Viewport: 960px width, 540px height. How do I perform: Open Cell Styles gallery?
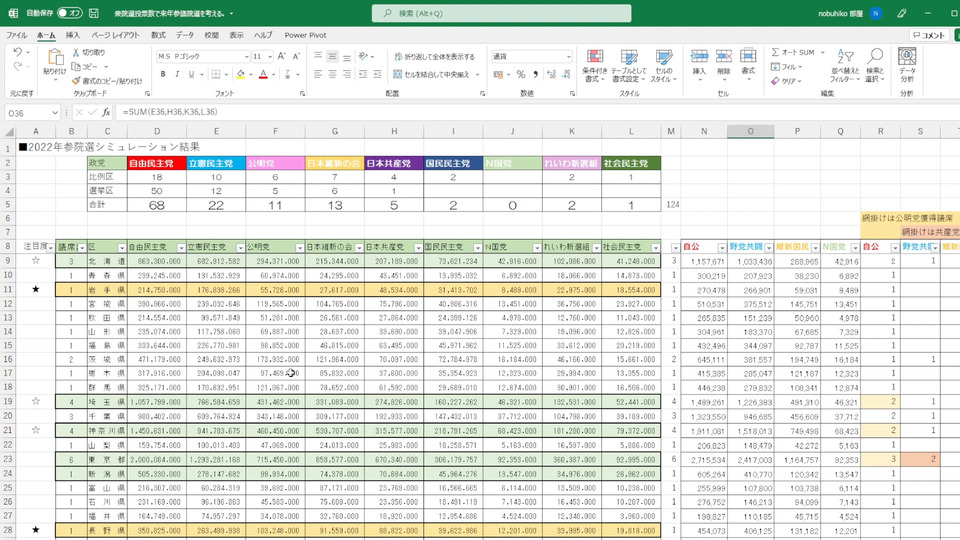click(664, 66)
